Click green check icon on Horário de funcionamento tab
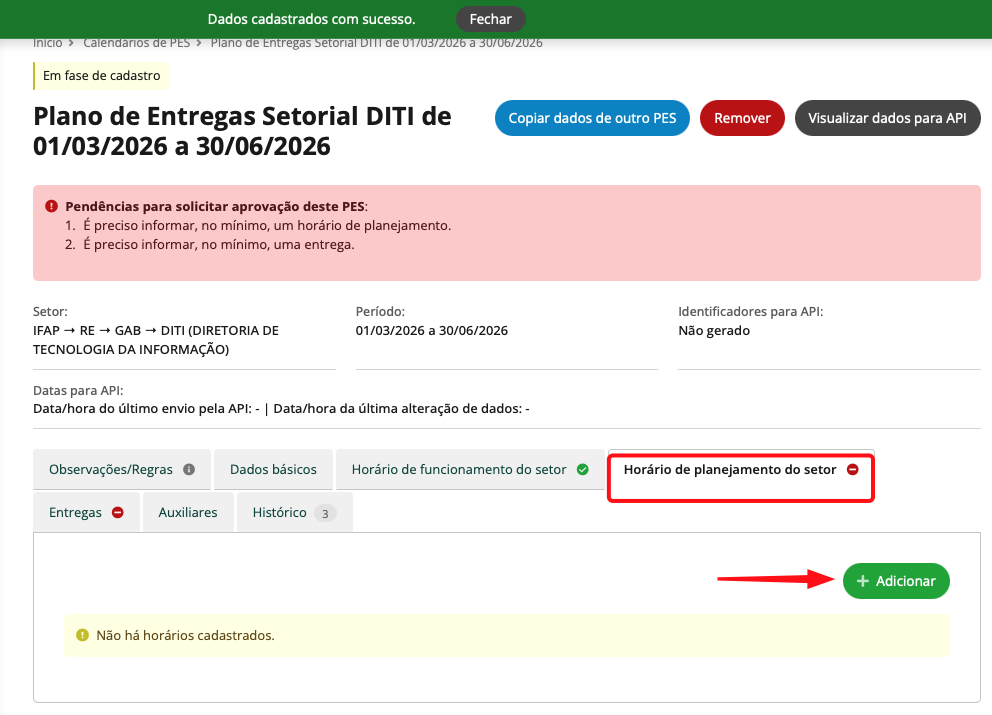 click(583, 470)
